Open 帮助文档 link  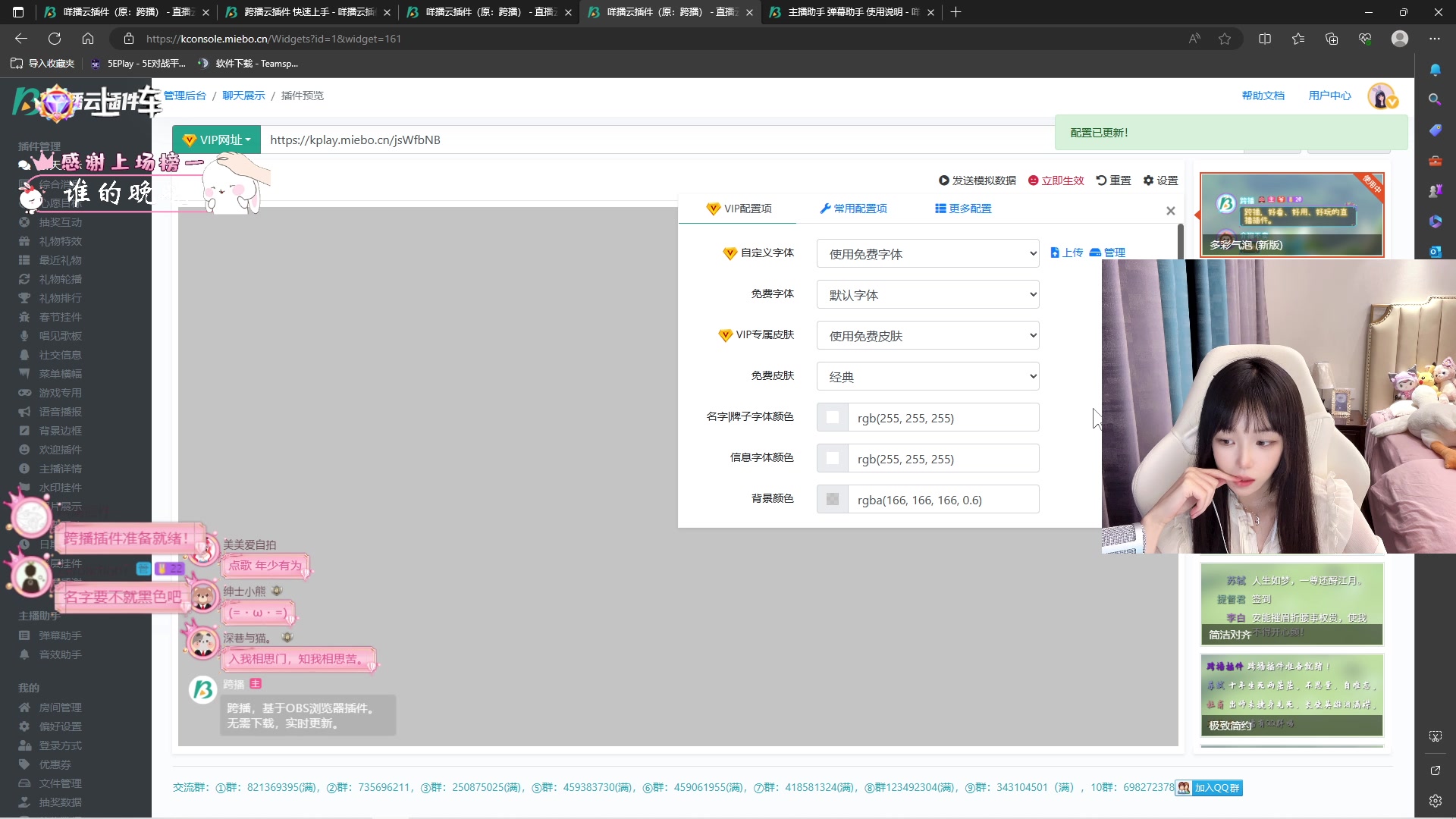point(1263,96)
